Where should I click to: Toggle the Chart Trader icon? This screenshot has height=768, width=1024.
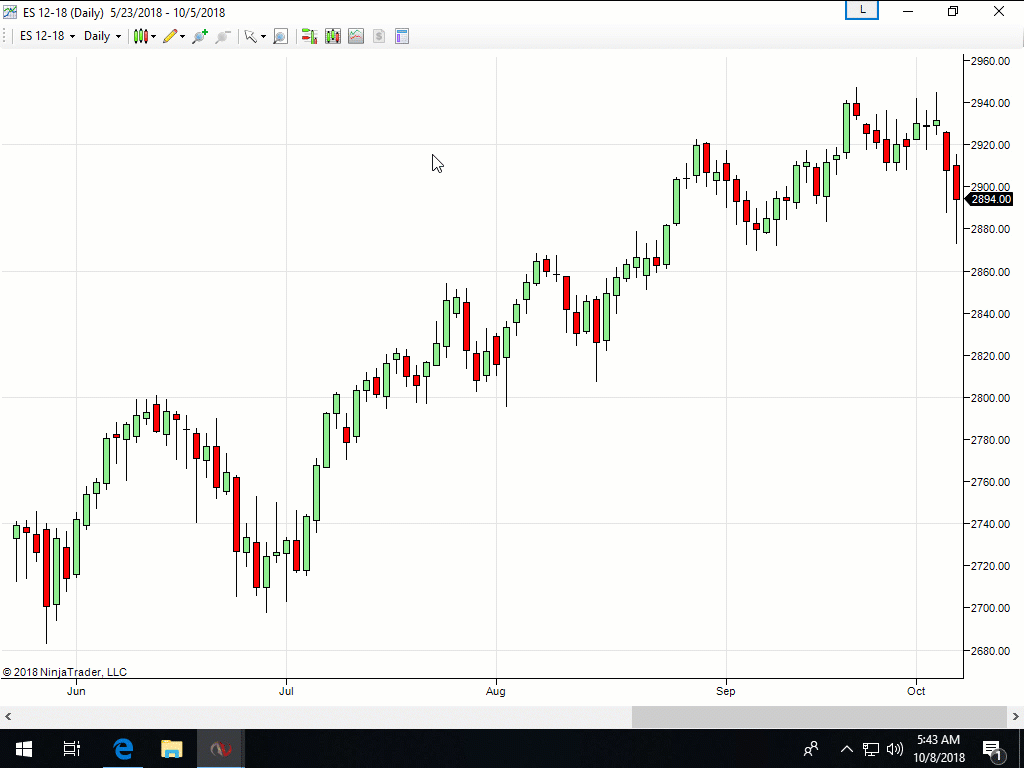point(310,36)
